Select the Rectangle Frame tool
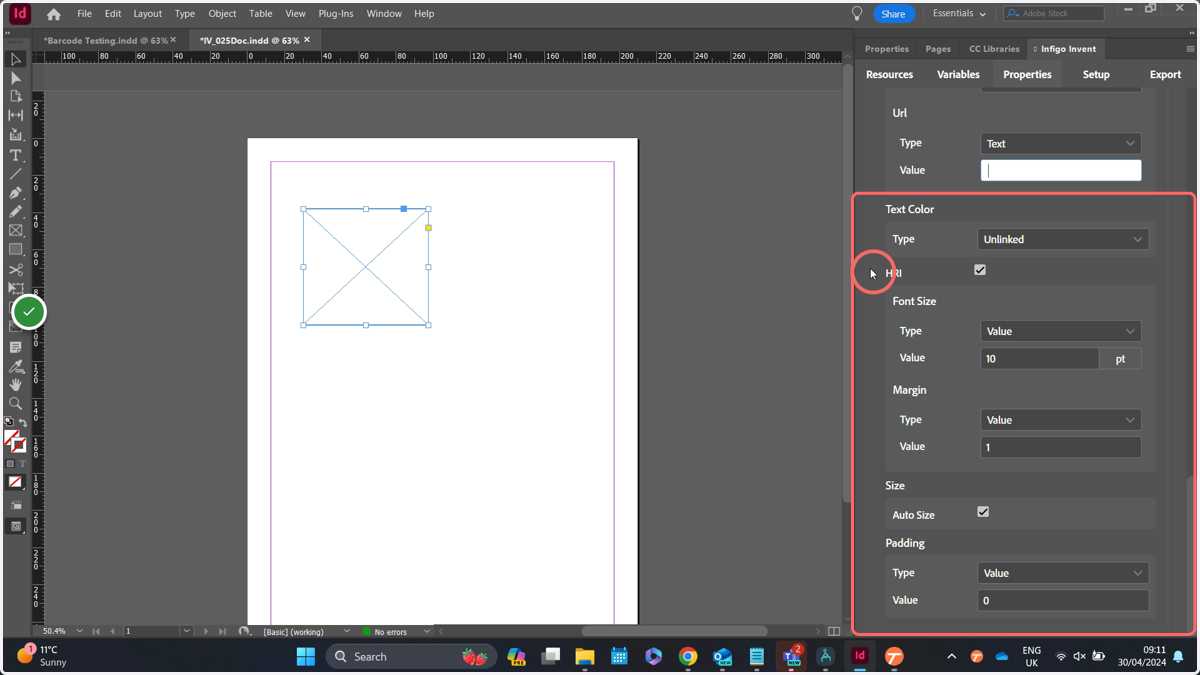 point(16,231)
